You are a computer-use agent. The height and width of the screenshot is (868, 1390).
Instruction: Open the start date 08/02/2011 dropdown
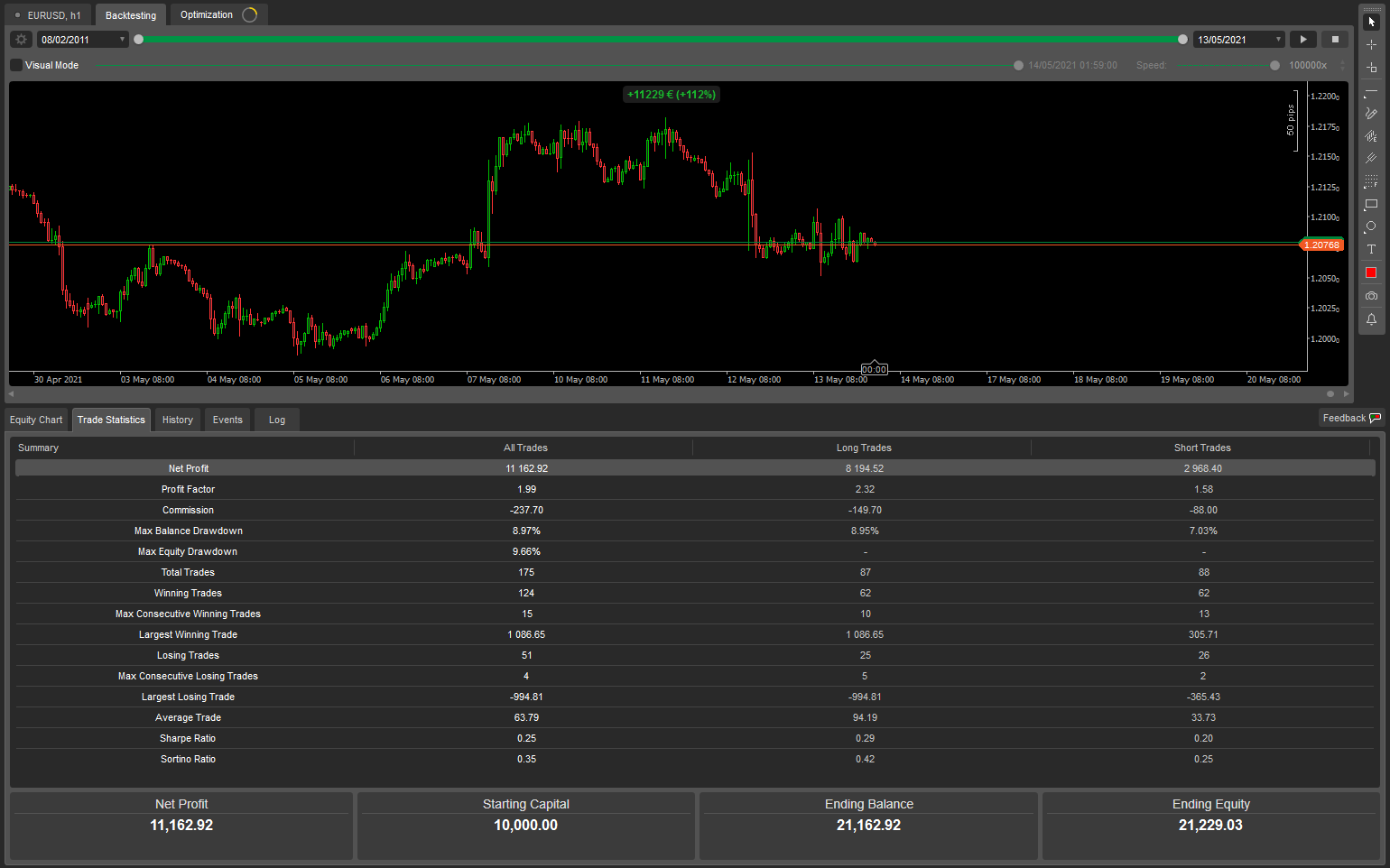(x=81, y=39)
